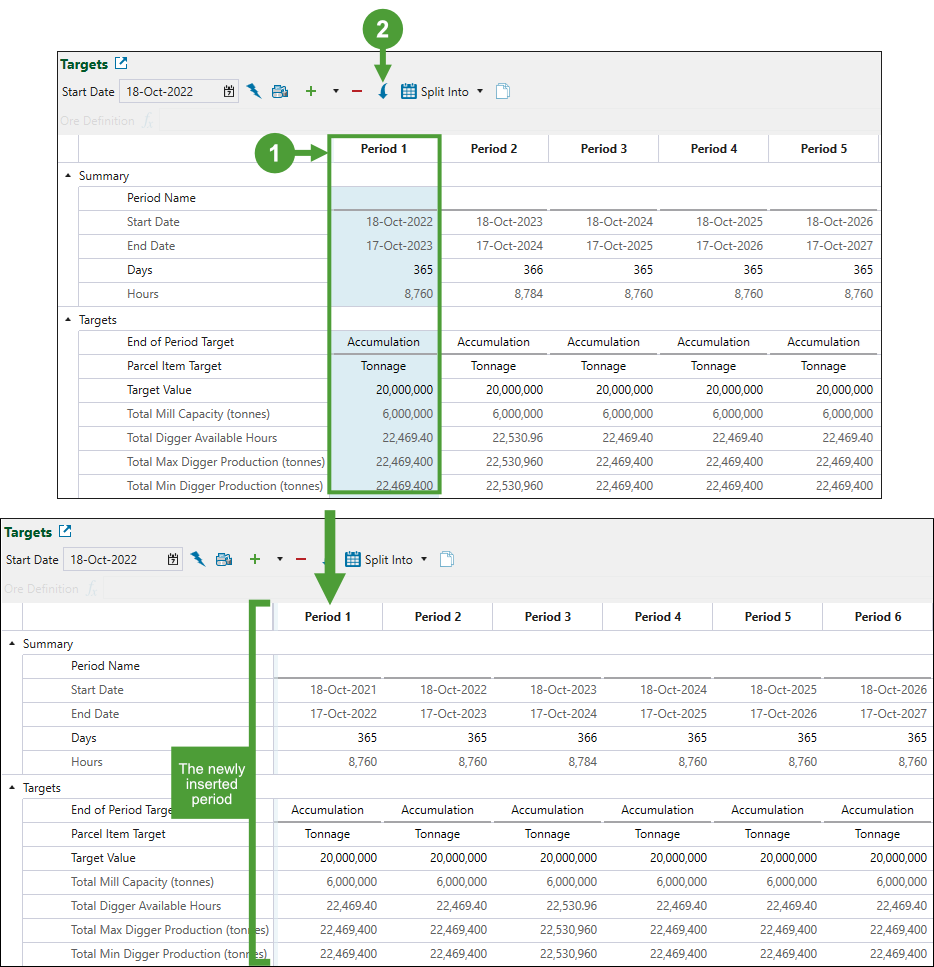Image resolution: width=934 pixels, height=967 pixels.
Task: Click the copy pages icon in lower toolbar
Action: click(447, 559)
